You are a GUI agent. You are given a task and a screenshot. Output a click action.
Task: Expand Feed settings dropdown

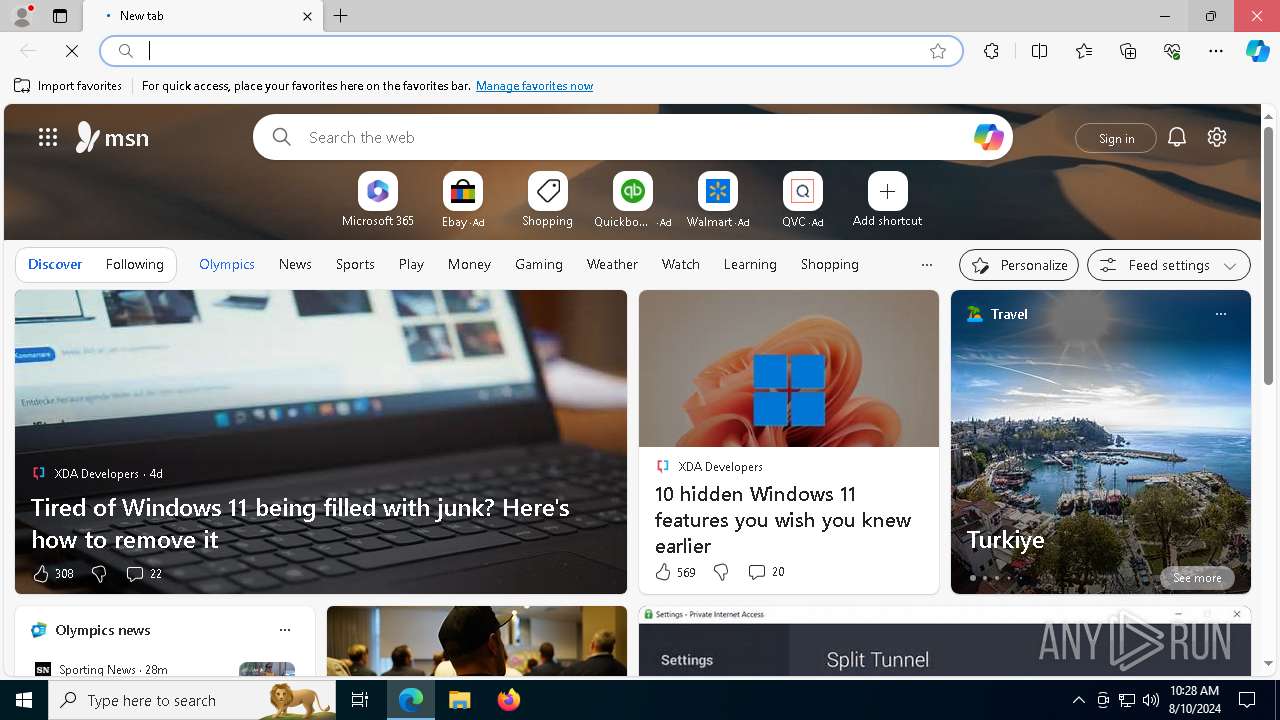click(x=1168, y=265)
